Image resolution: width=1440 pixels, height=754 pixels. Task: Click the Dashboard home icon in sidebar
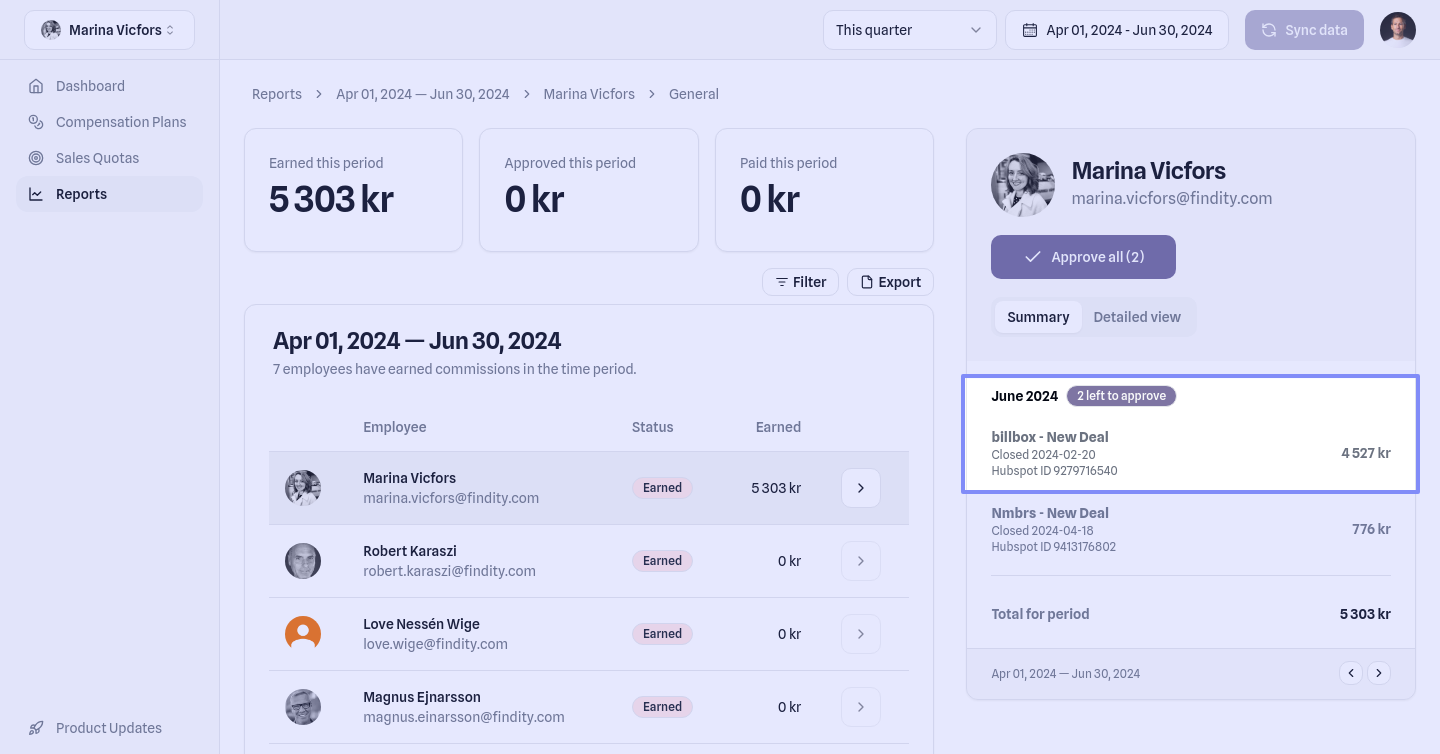36,86
